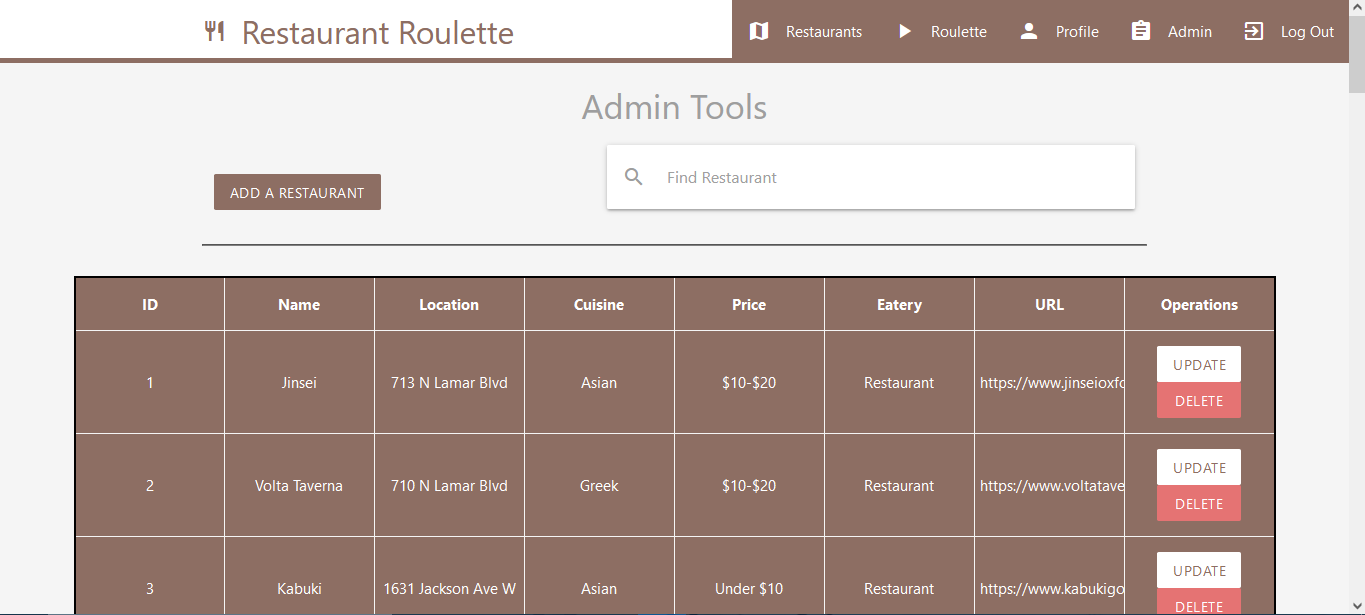The height and width of the screenshot is (615, 1365).
Task: Delete the Kabuki restaurant row
Action: (1199, 602)
